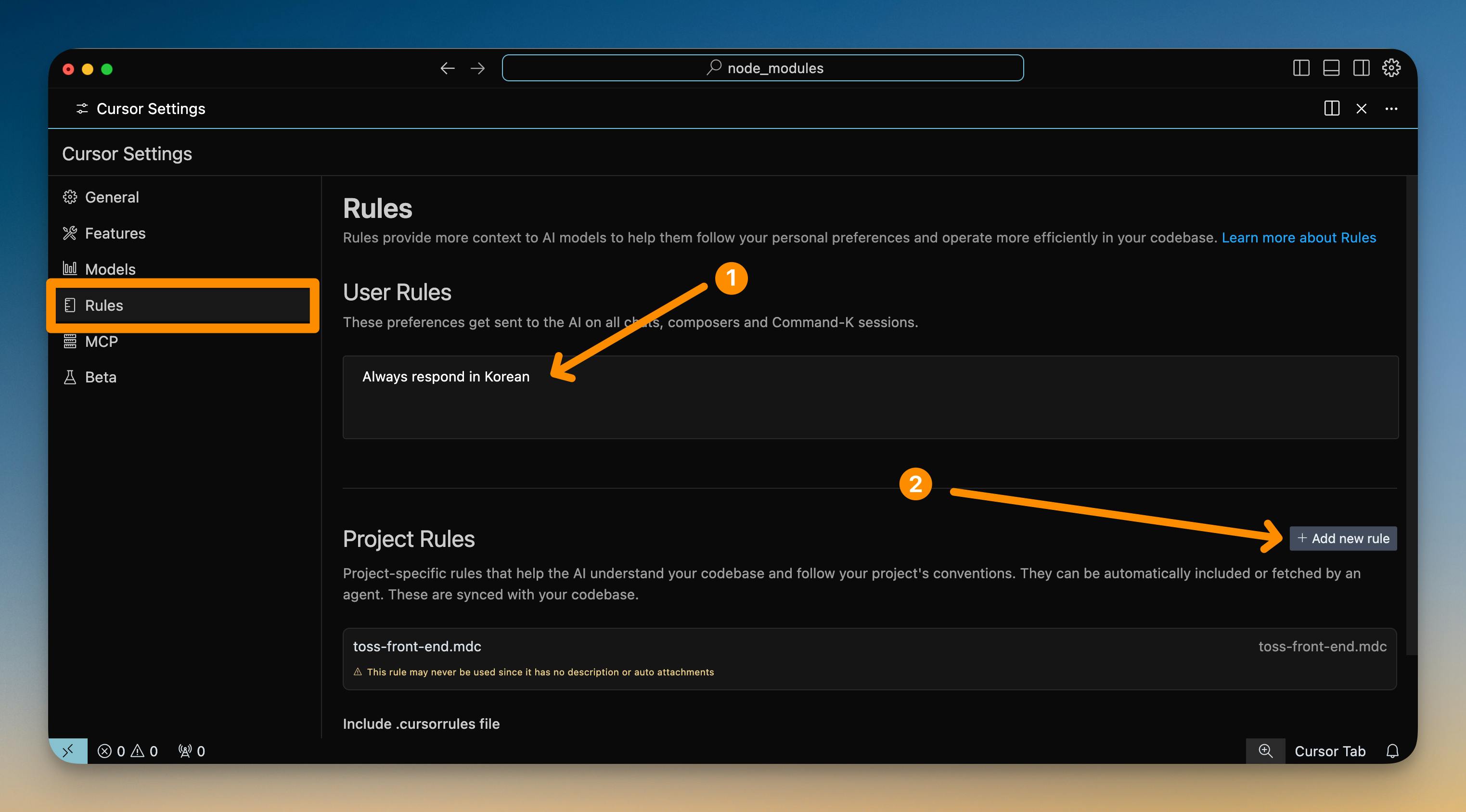Screen dimensions: 1466x812
Task: Open settings via the gear icon
Action: (x=1391, y=68)
